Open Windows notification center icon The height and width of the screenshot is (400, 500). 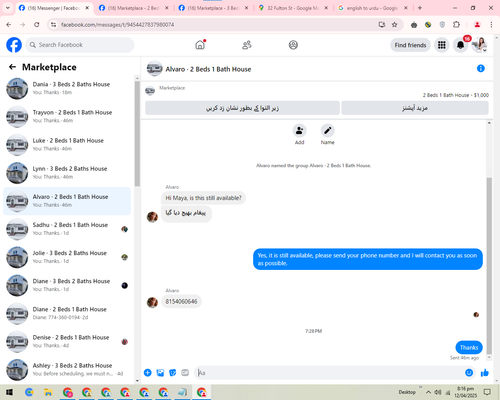[487, 392]
